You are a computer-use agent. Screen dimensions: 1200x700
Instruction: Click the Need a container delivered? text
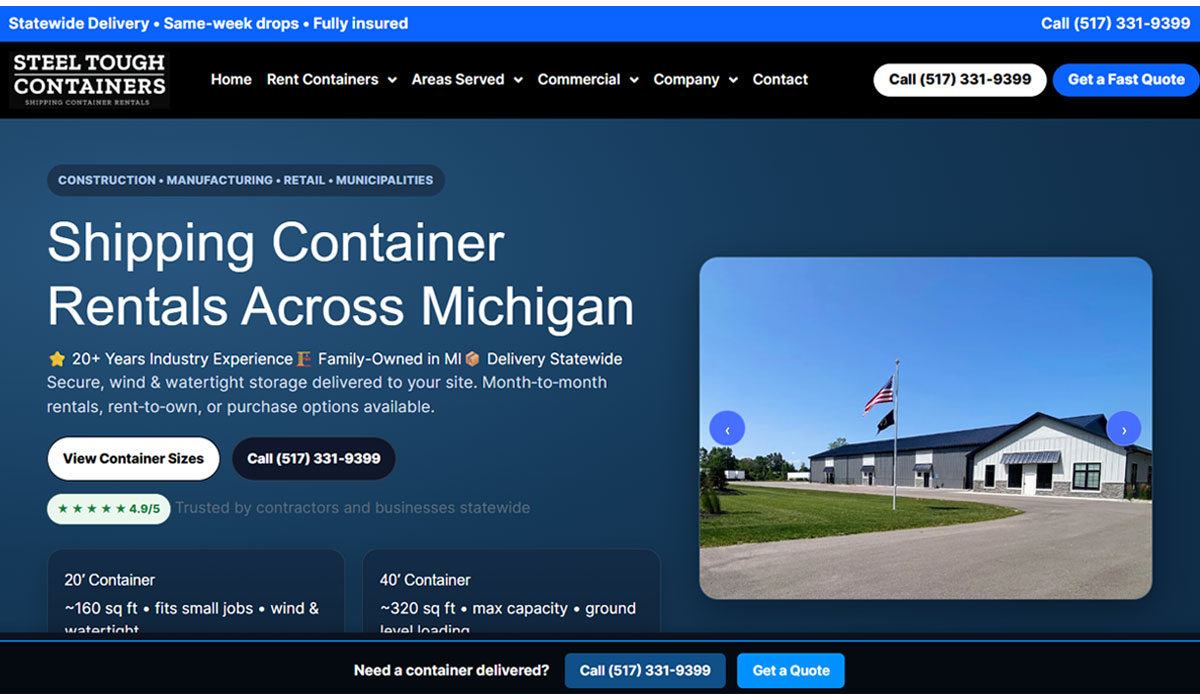coord(451,670)
